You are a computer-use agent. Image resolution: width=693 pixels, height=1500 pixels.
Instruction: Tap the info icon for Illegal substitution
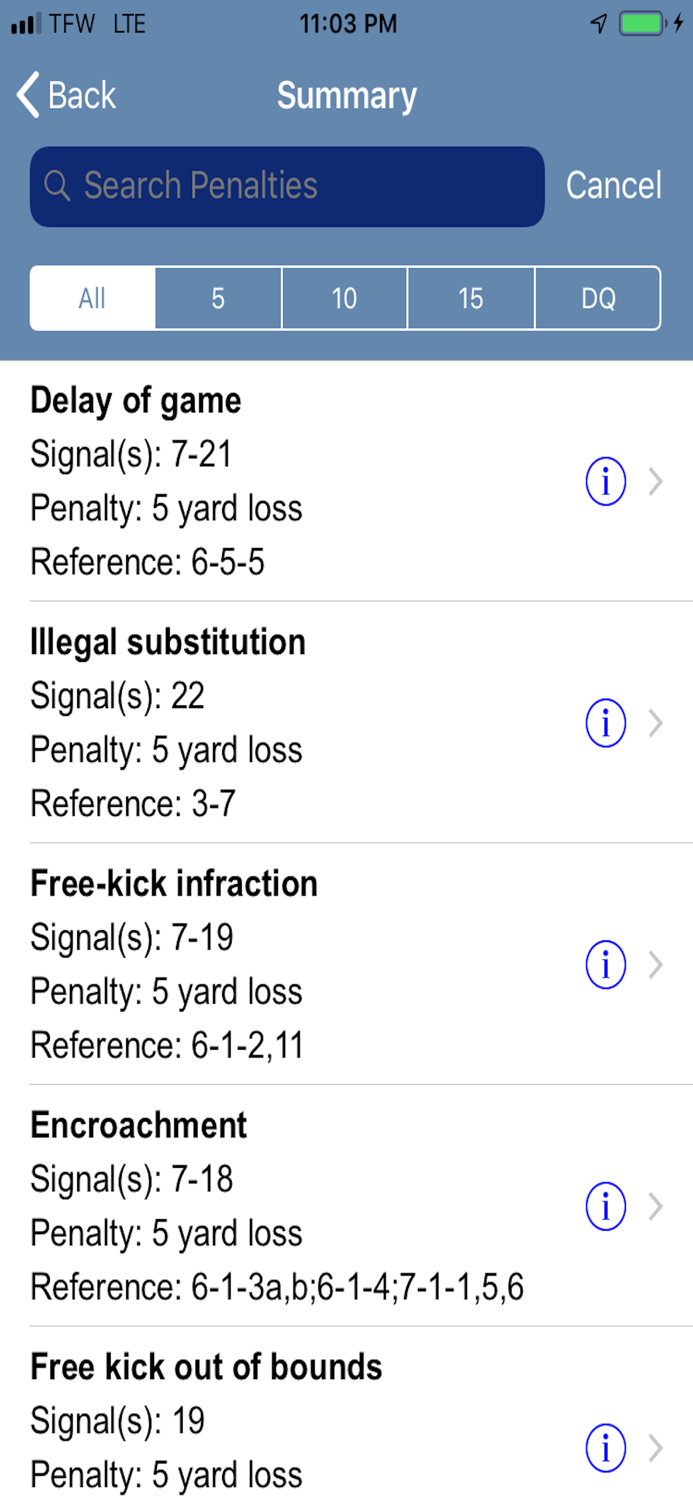click(605, 722)
